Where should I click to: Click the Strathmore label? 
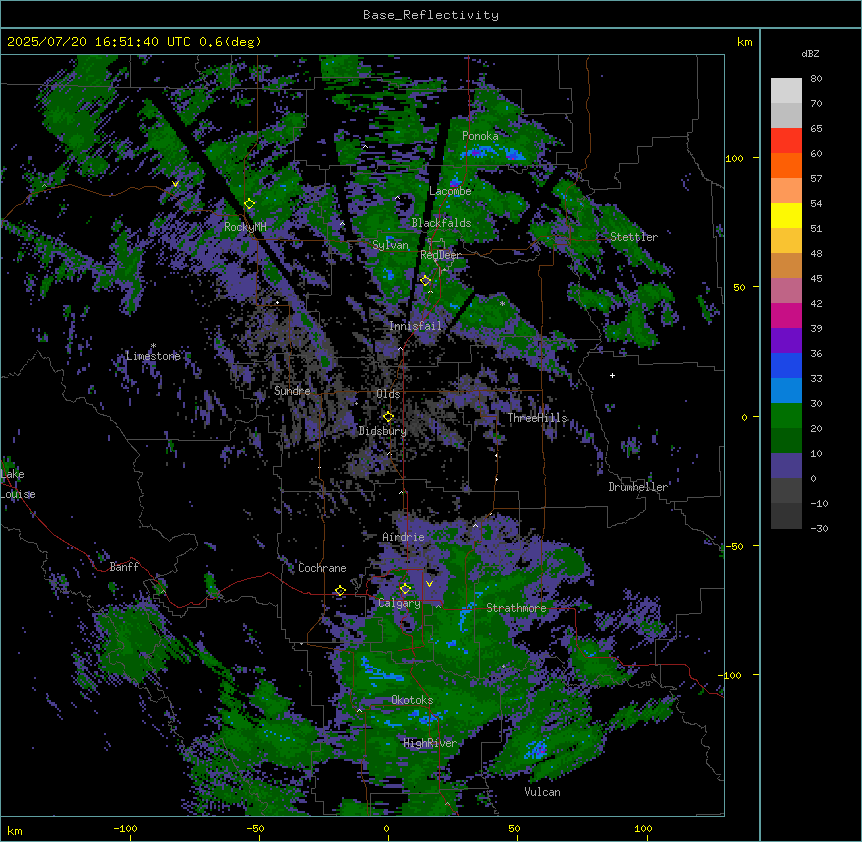[516, 608]
